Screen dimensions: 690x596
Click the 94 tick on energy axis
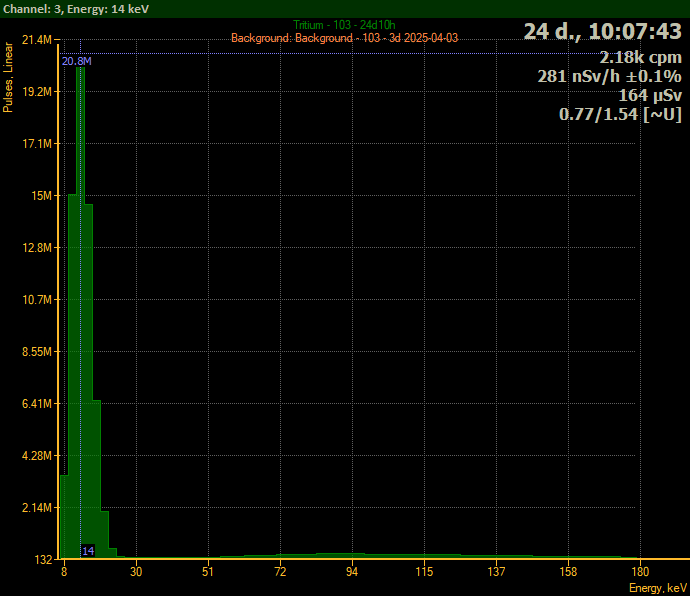tap(352, 573)
